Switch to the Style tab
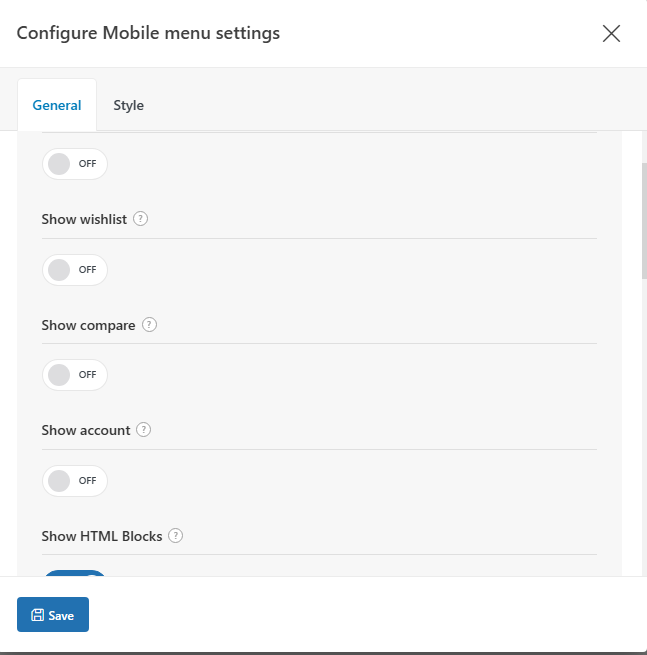This screenshot has height=655, width=647. (129, 105)
